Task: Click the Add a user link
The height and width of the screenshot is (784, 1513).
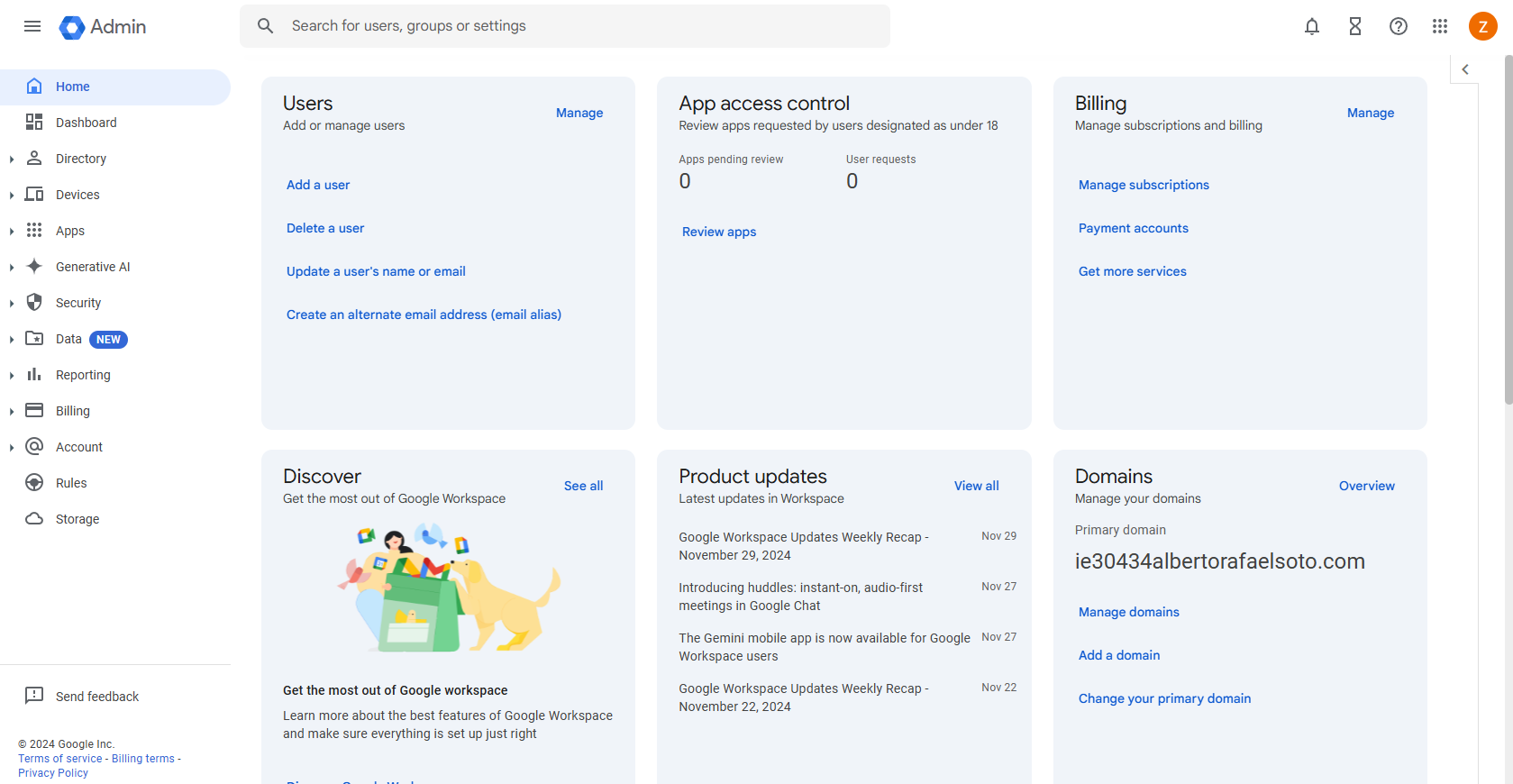Action: [x=318, y=185]
